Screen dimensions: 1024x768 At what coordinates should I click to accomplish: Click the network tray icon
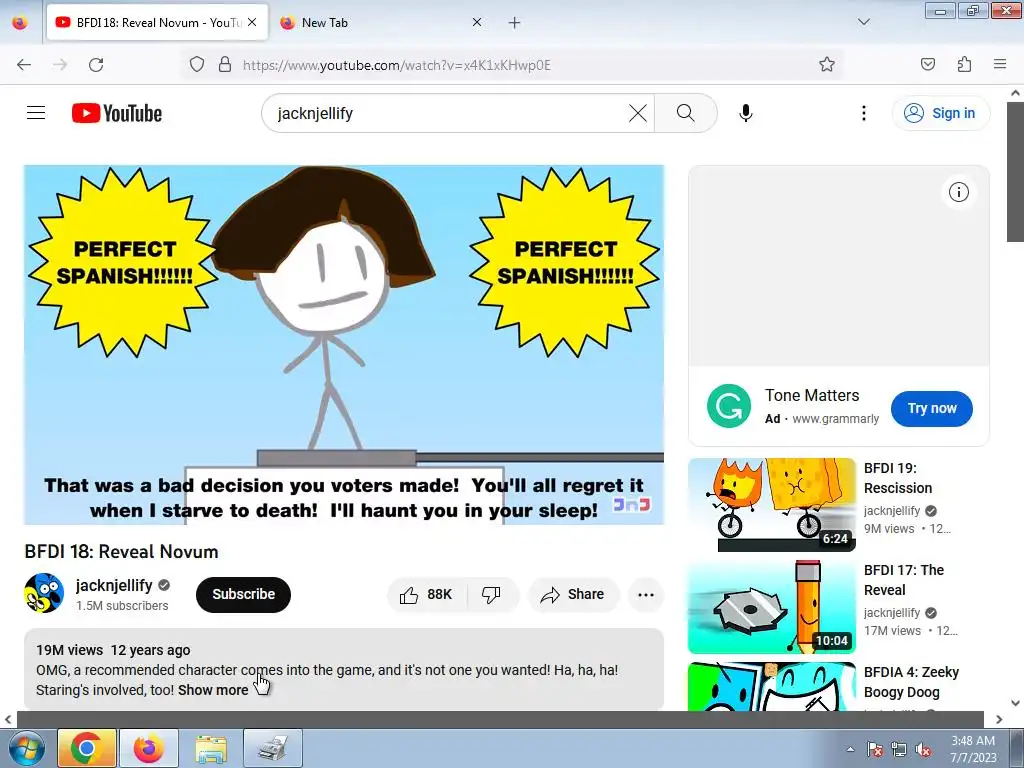[899, 749]
